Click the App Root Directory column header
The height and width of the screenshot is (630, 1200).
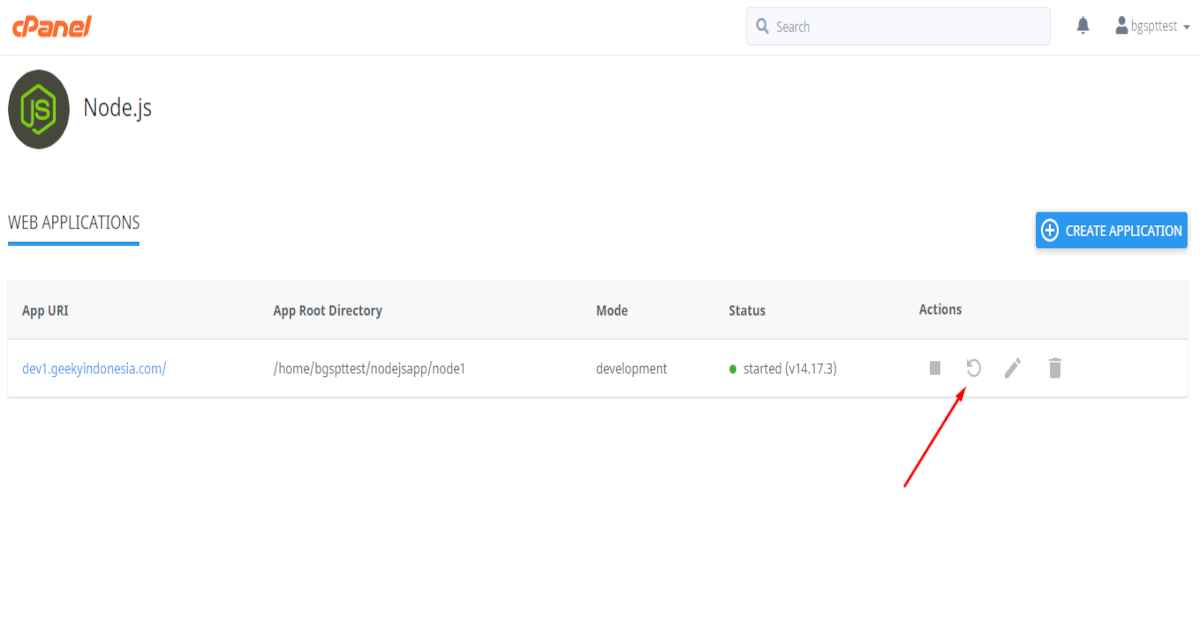(327, 310)
